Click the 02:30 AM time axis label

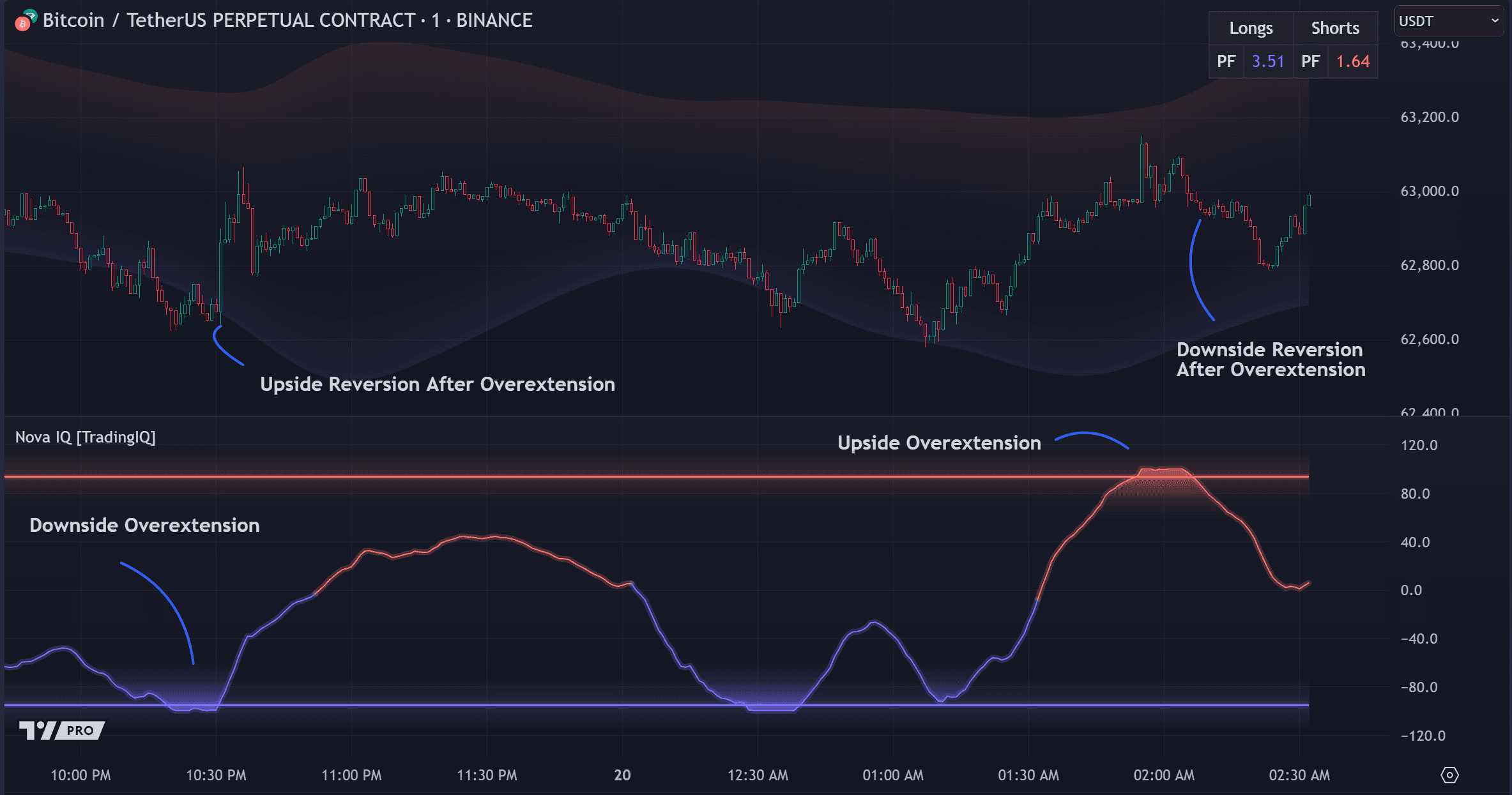coord(1299,775)
